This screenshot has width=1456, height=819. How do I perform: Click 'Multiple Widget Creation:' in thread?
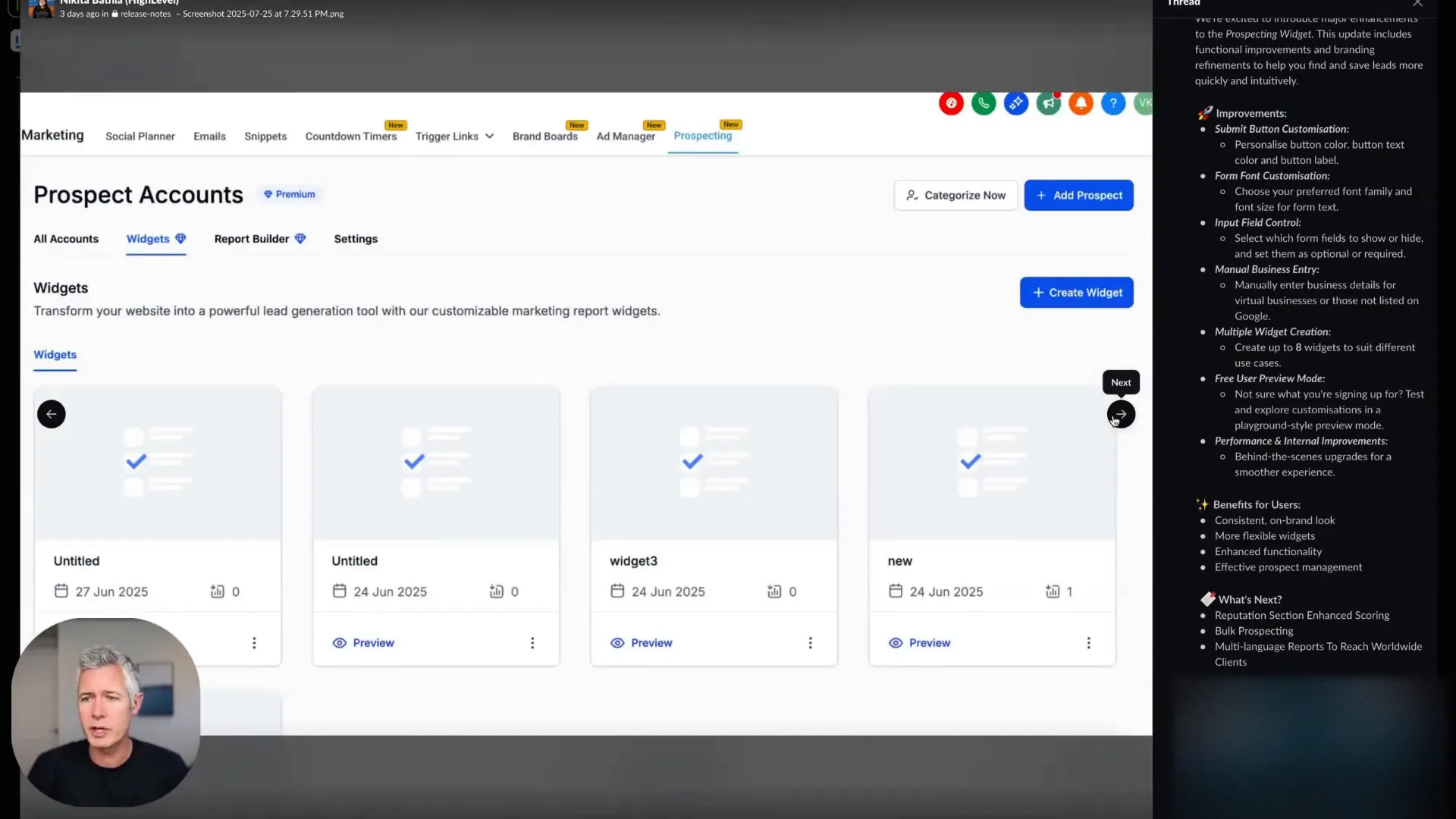pyautogui.click(x=1272, y=332)
